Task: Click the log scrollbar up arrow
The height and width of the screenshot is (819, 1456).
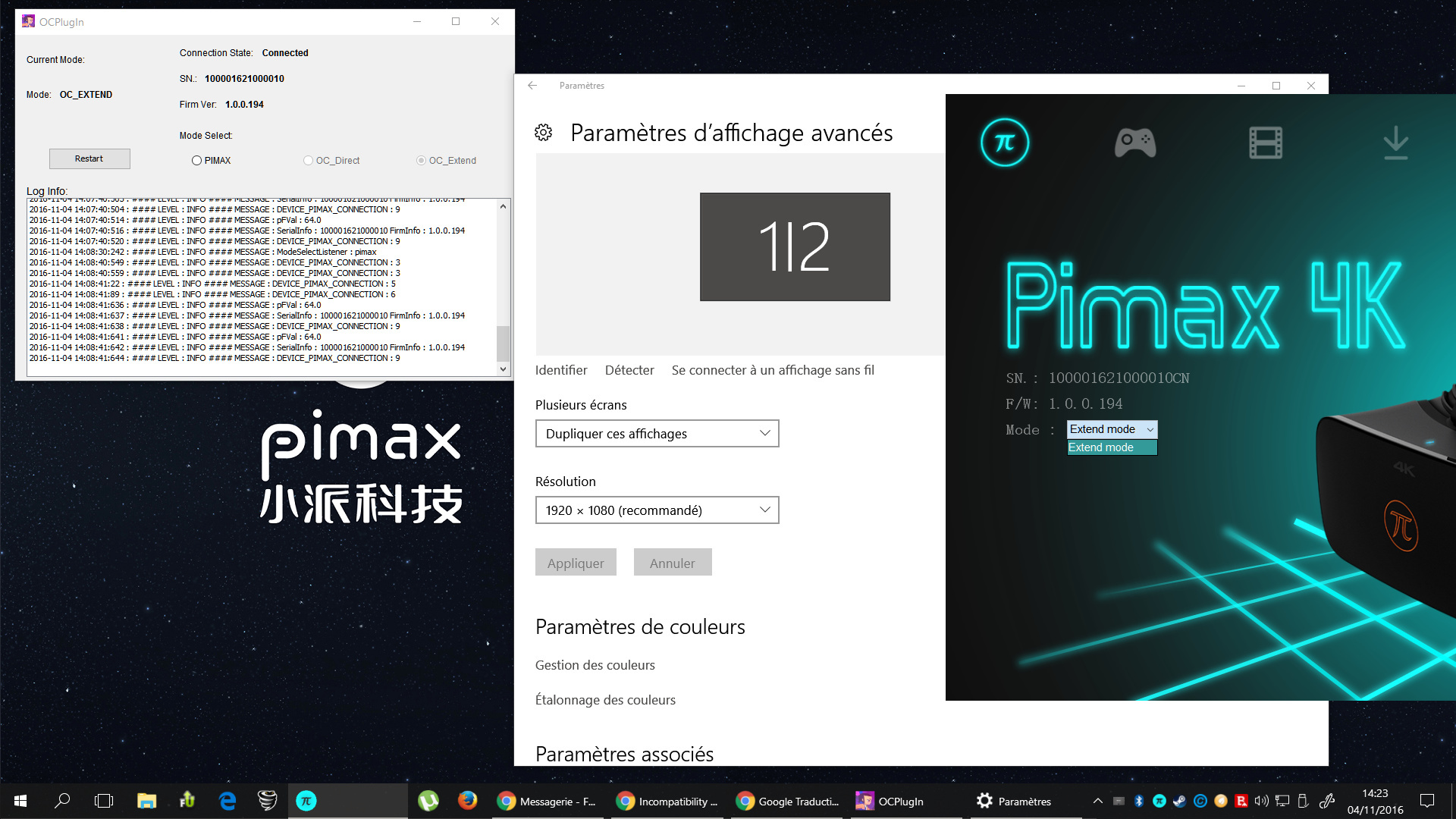Action: 503,206
